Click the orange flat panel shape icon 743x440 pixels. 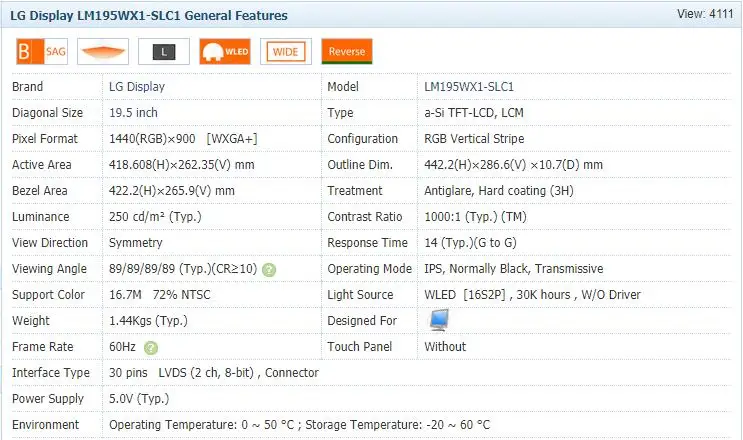(103, 51)
